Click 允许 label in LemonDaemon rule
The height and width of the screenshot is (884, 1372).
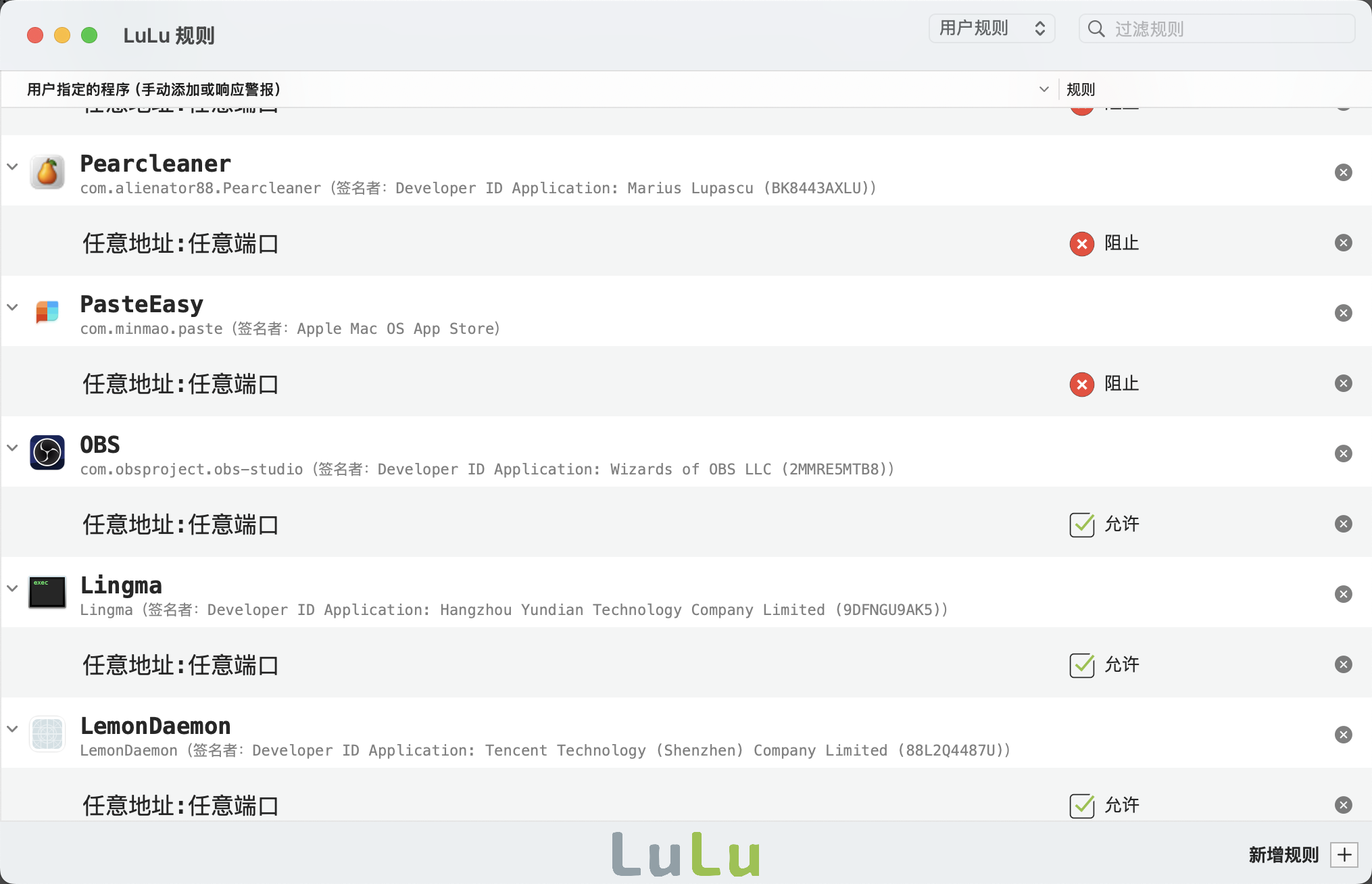tap(1122, 806)
